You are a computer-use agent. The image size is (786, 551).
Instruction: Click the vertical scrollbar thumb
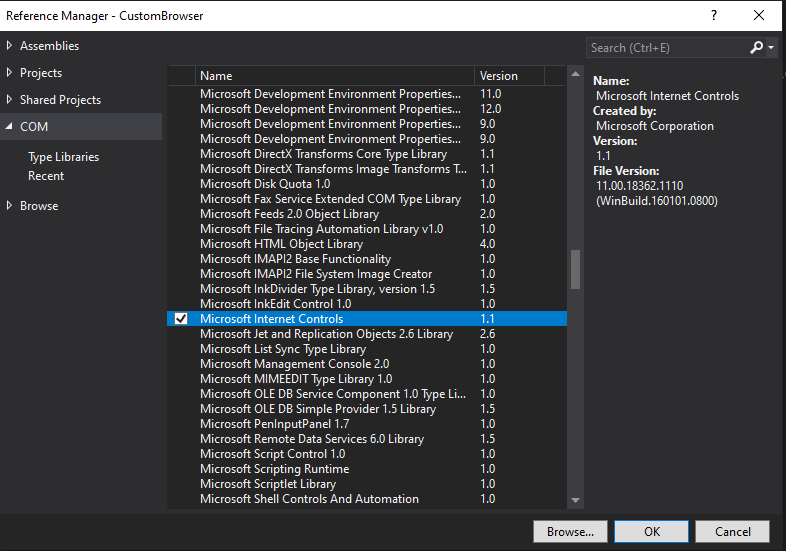coord(575,268)
